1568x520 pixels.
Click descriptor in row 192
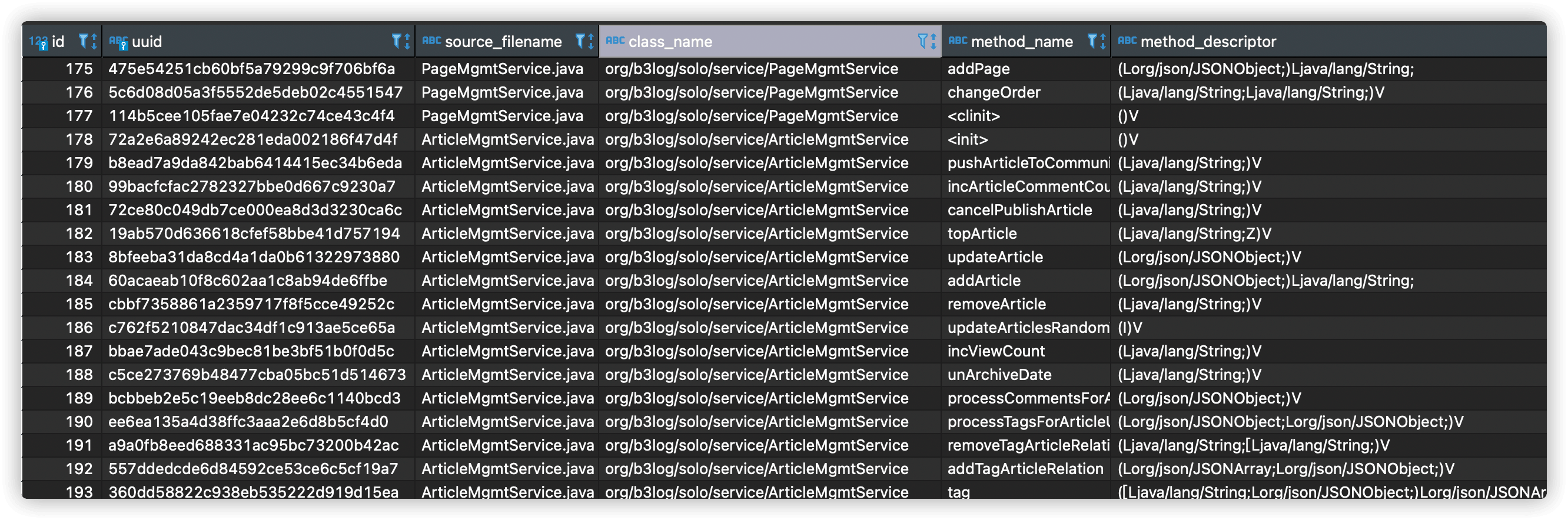(x=1286, y=469)
